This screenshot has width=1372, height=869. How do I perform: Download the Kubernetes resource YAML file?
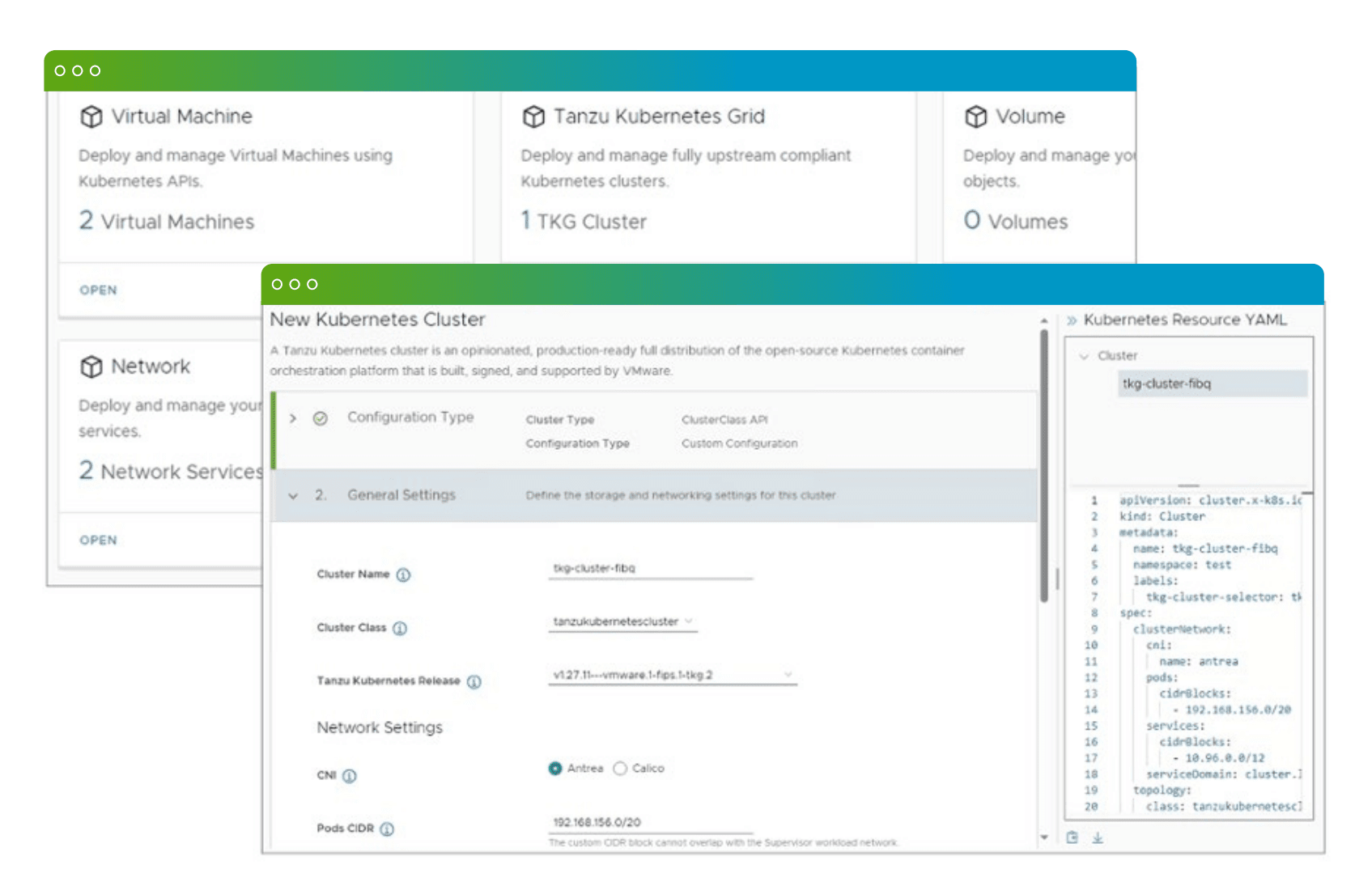pyautogui.click(x=1098, y=837)
